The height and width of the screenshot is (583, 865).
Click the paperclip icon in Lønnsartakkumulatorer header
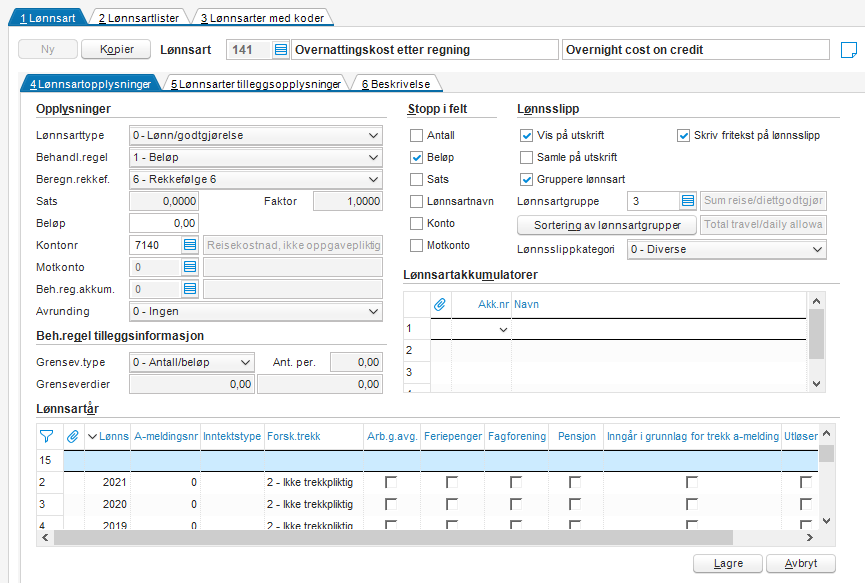click(x=440, y=304)
